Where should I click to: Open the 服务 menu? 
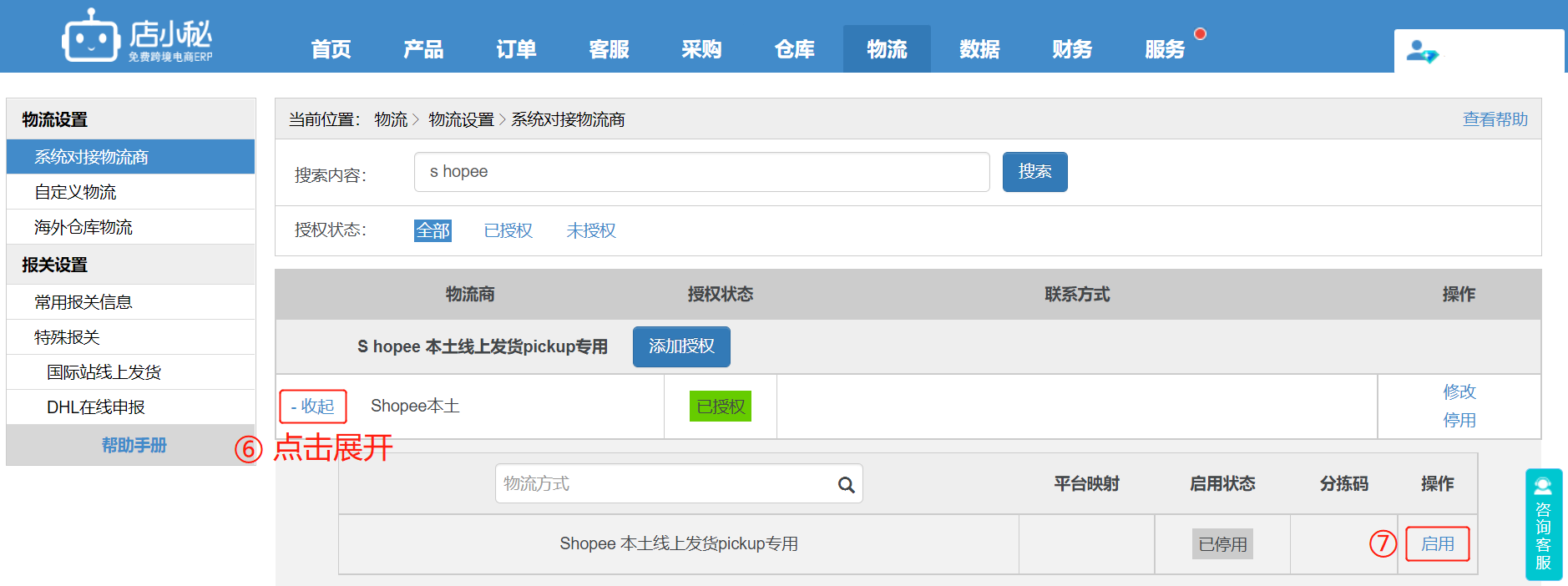point(1165,49)
